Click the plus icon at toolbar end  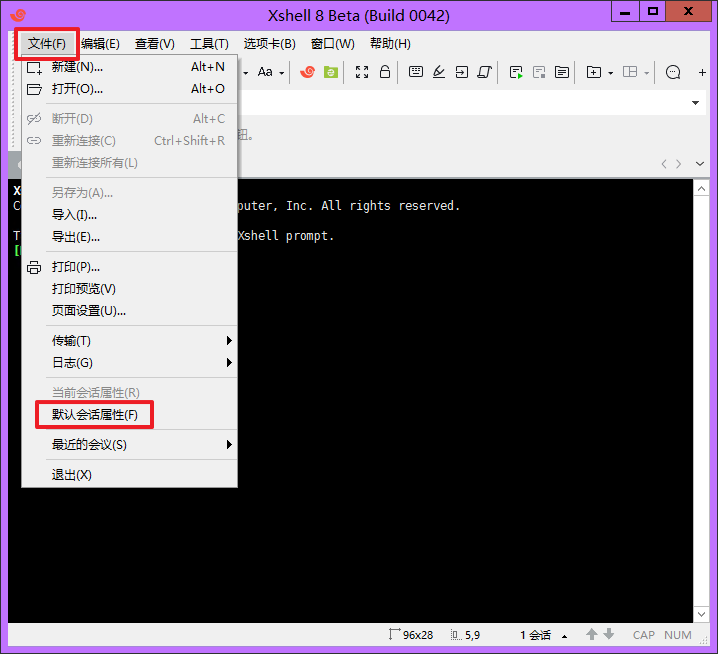pyautogui.click(x=702, y=72)
